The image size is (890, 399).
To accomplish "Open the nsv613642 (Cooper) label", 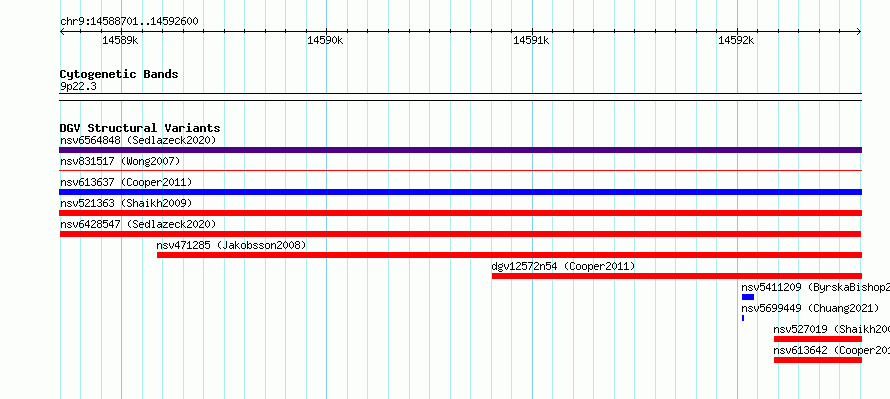I will coord(832,350).
